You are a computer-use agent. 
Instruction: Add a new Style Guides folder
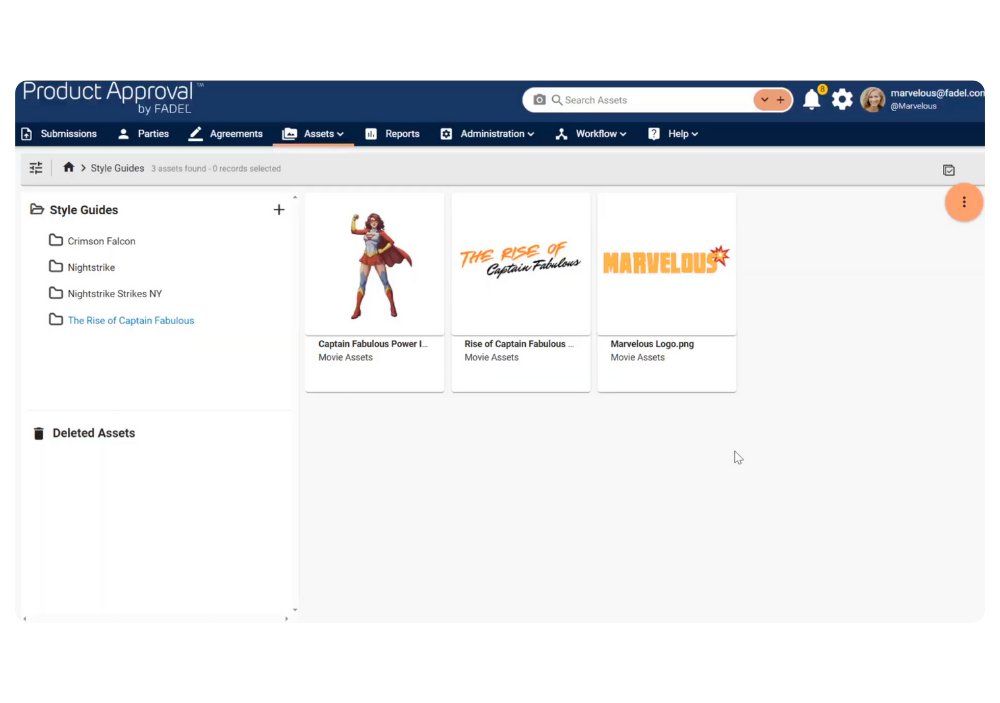coord(279,210)
